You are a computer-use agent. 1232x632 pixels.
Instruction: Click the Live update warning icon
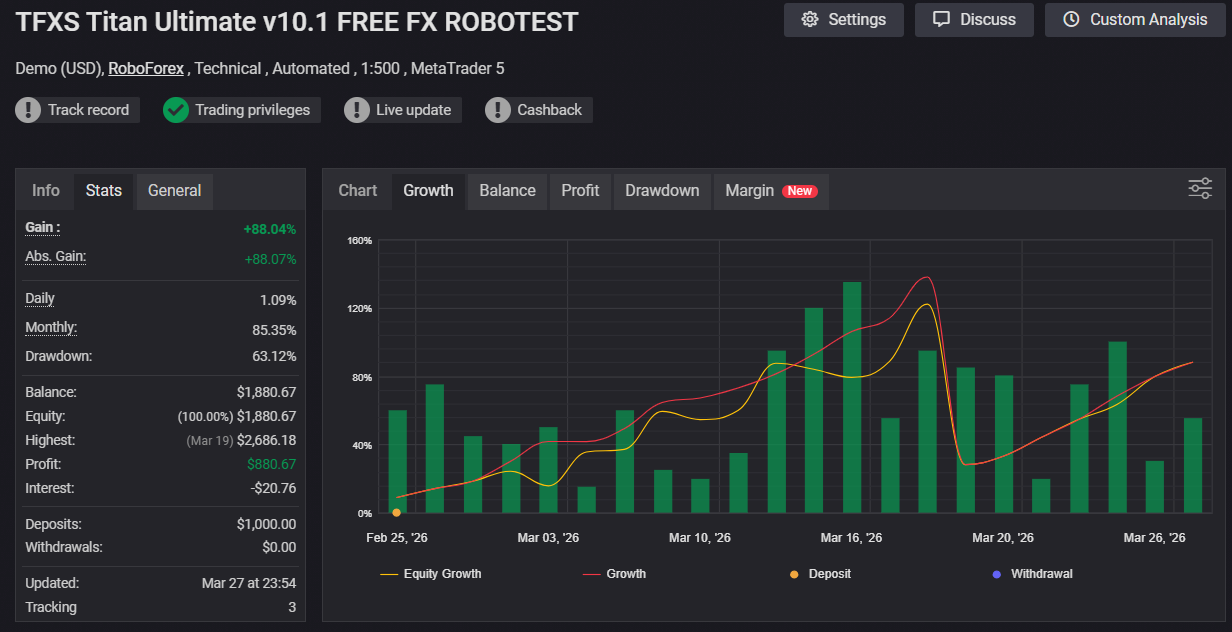tap(357, 110)
